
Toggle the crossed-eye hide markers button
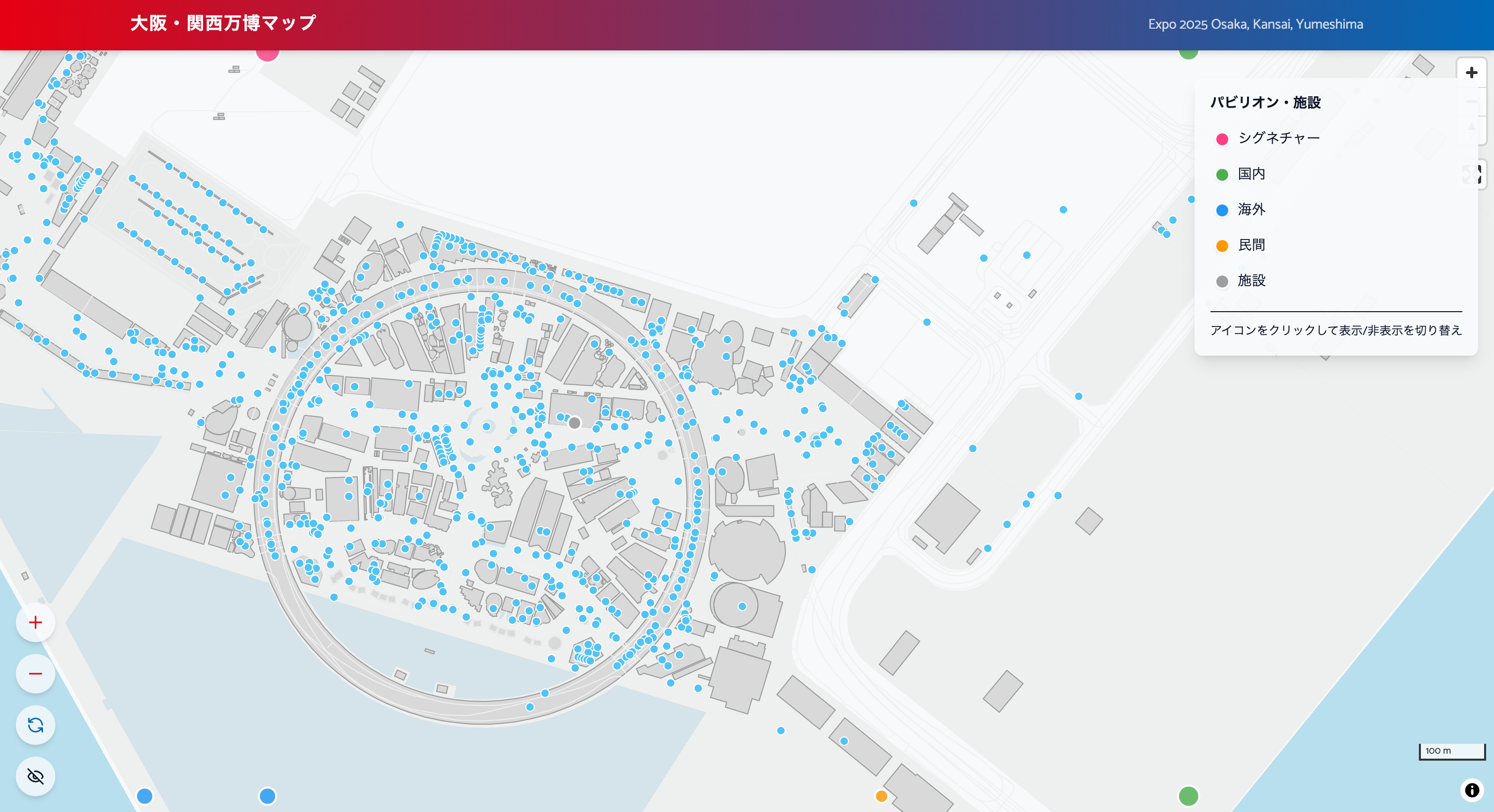tap(36, 776)
